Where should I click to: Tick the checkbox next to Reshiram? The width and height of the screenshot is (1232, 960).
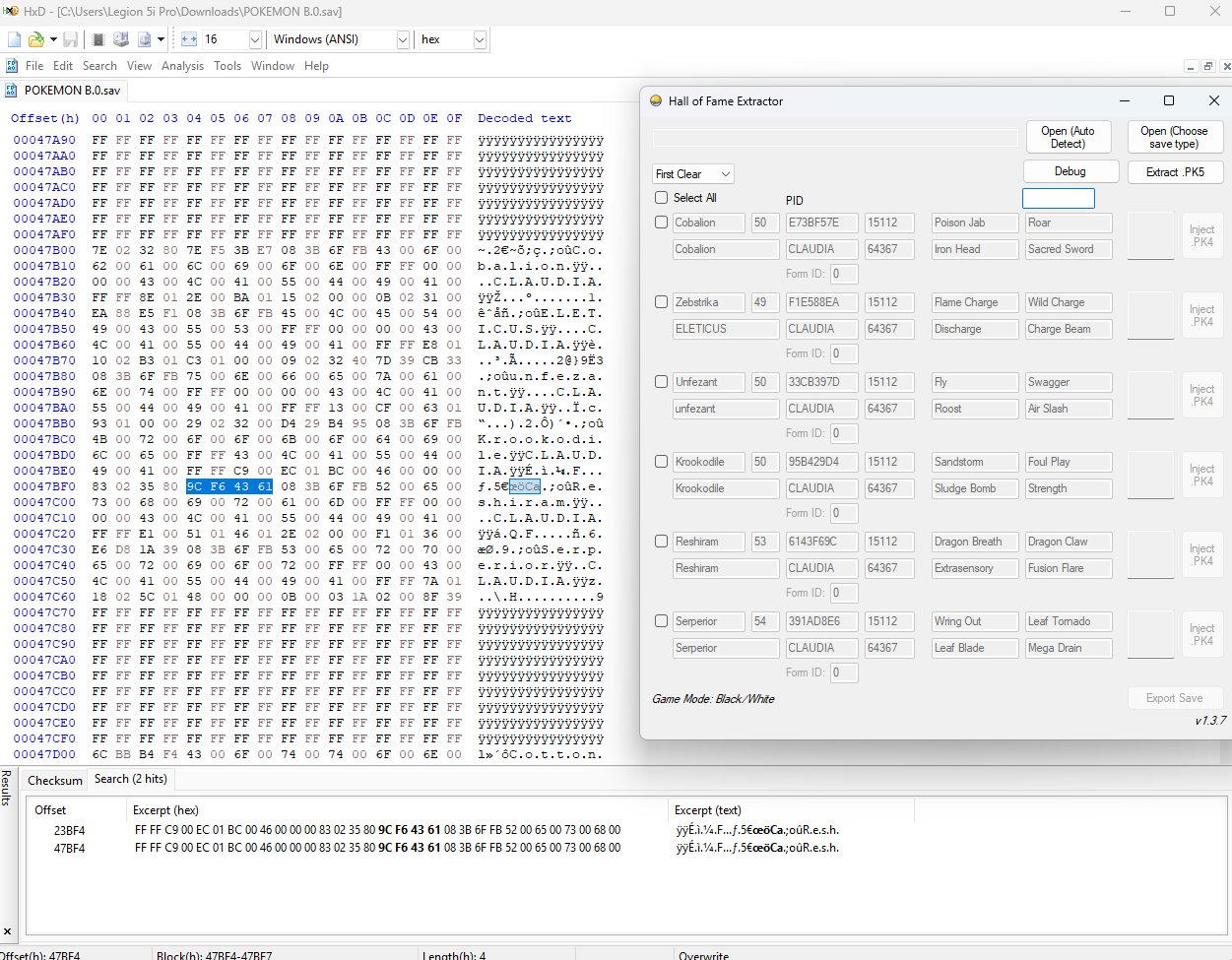(662, 542)
